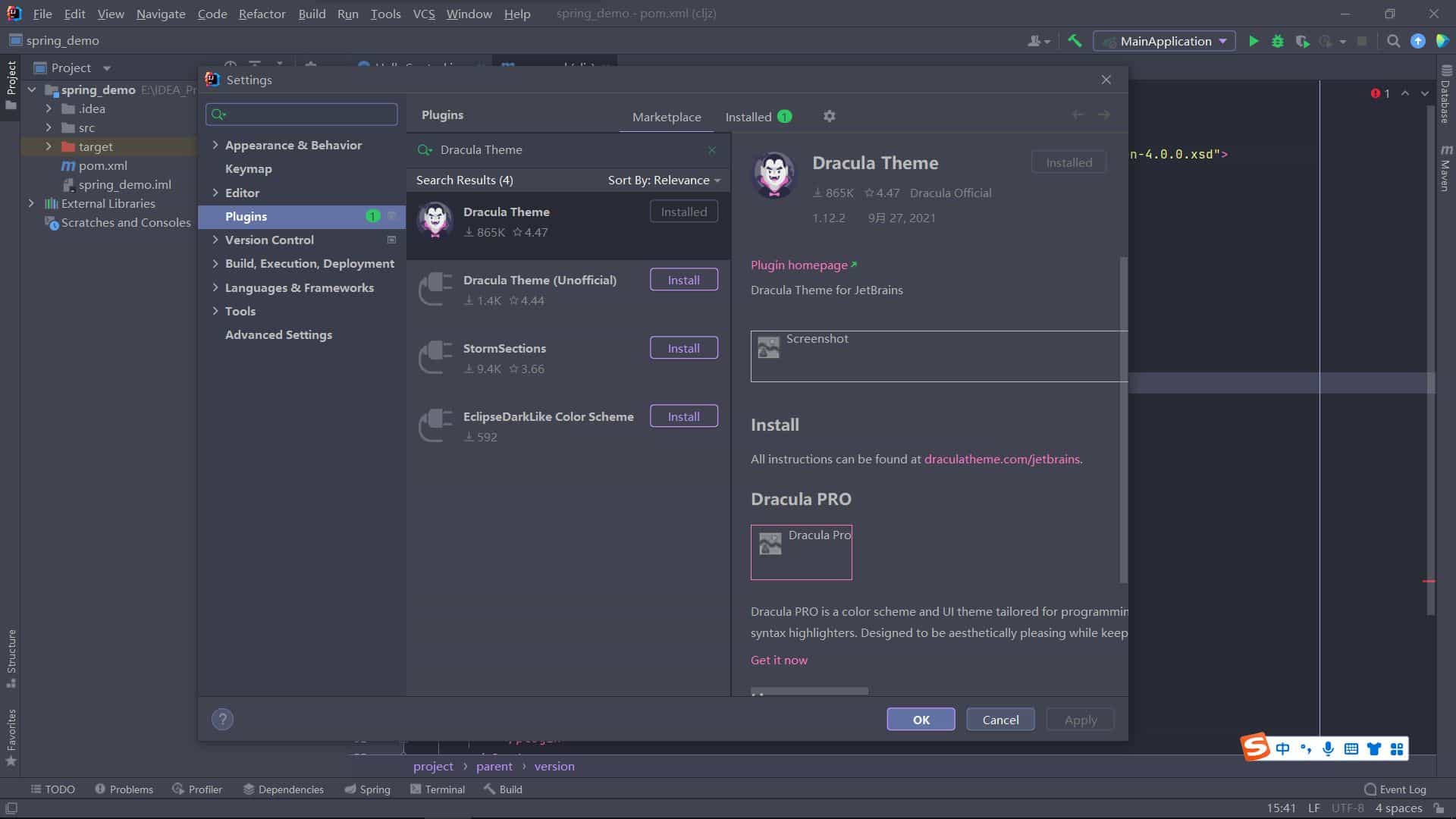
Task: Start debugging with the green bug icon
Action: pos(1278,41)
